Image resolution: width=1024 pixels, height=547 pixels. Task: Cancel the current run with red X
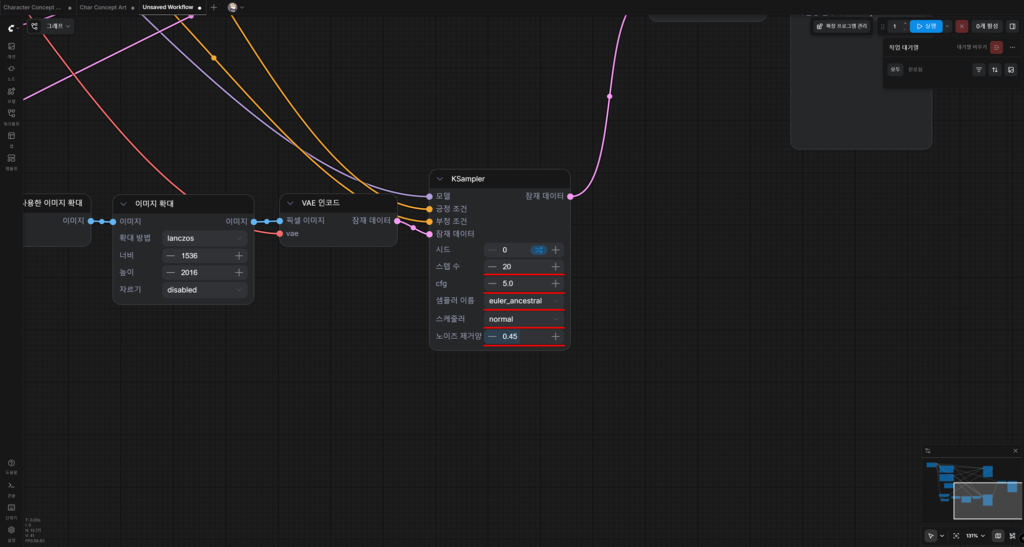[x=961, y=26]
